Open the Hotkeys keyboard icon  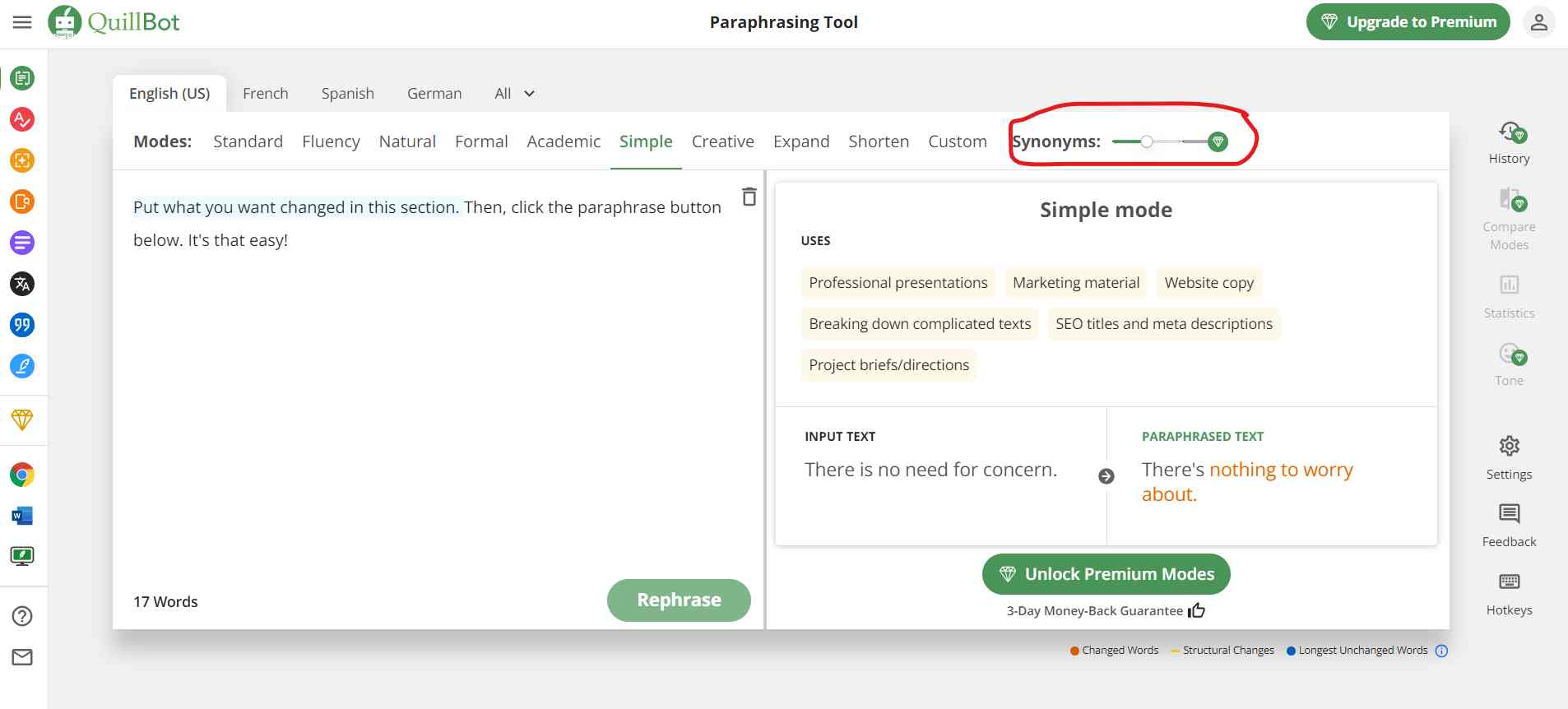tap(1509, 593)
